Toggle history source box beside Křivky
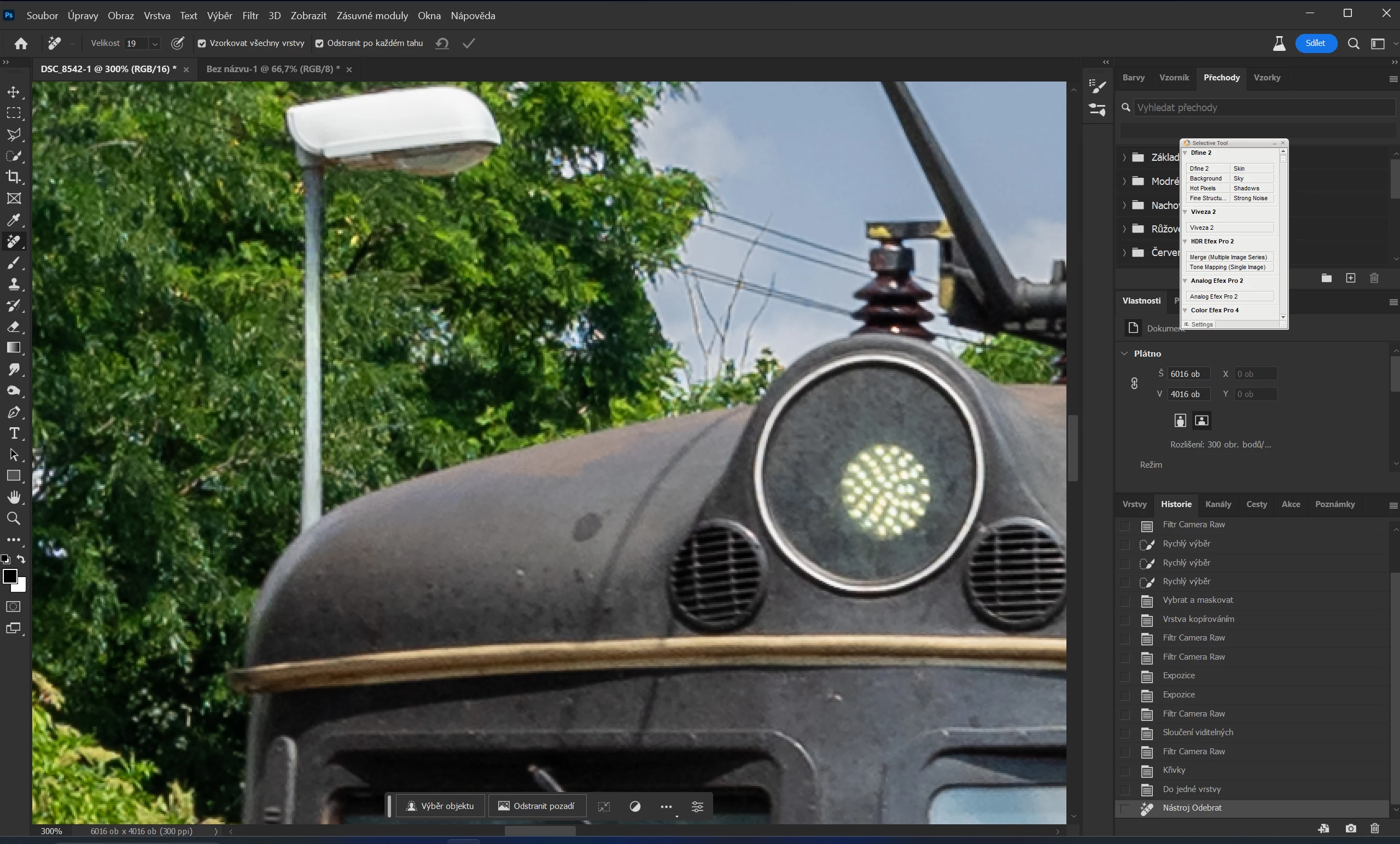Viewport: 1400px width, 844px height. [1125, 771]
